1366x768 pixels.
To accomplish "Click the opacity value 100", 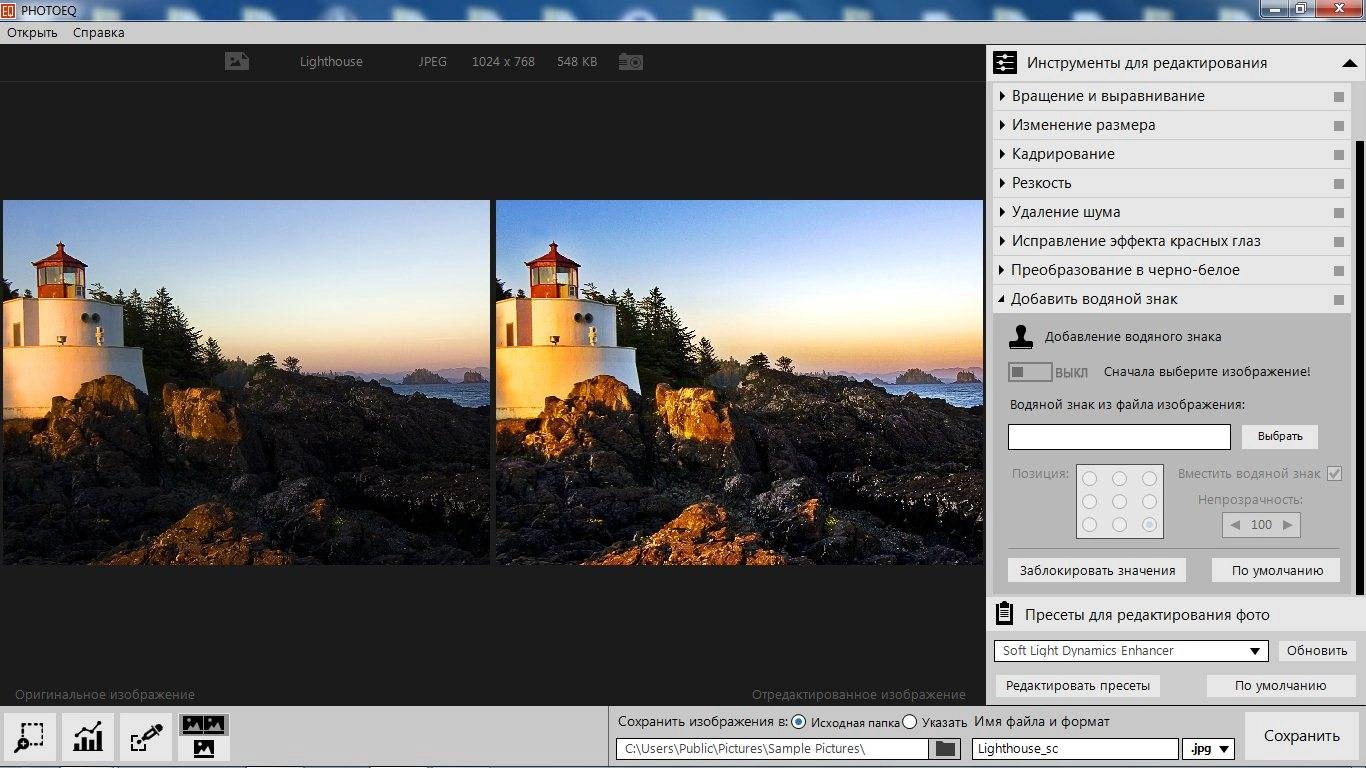I will tap(1262, 525).
